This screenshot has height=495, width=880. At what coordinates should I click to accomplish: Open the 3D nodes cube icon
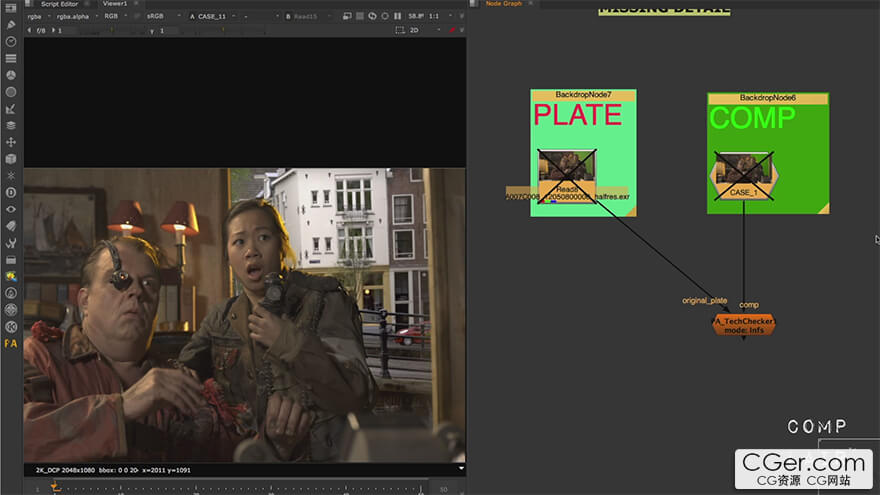[11, 159]
